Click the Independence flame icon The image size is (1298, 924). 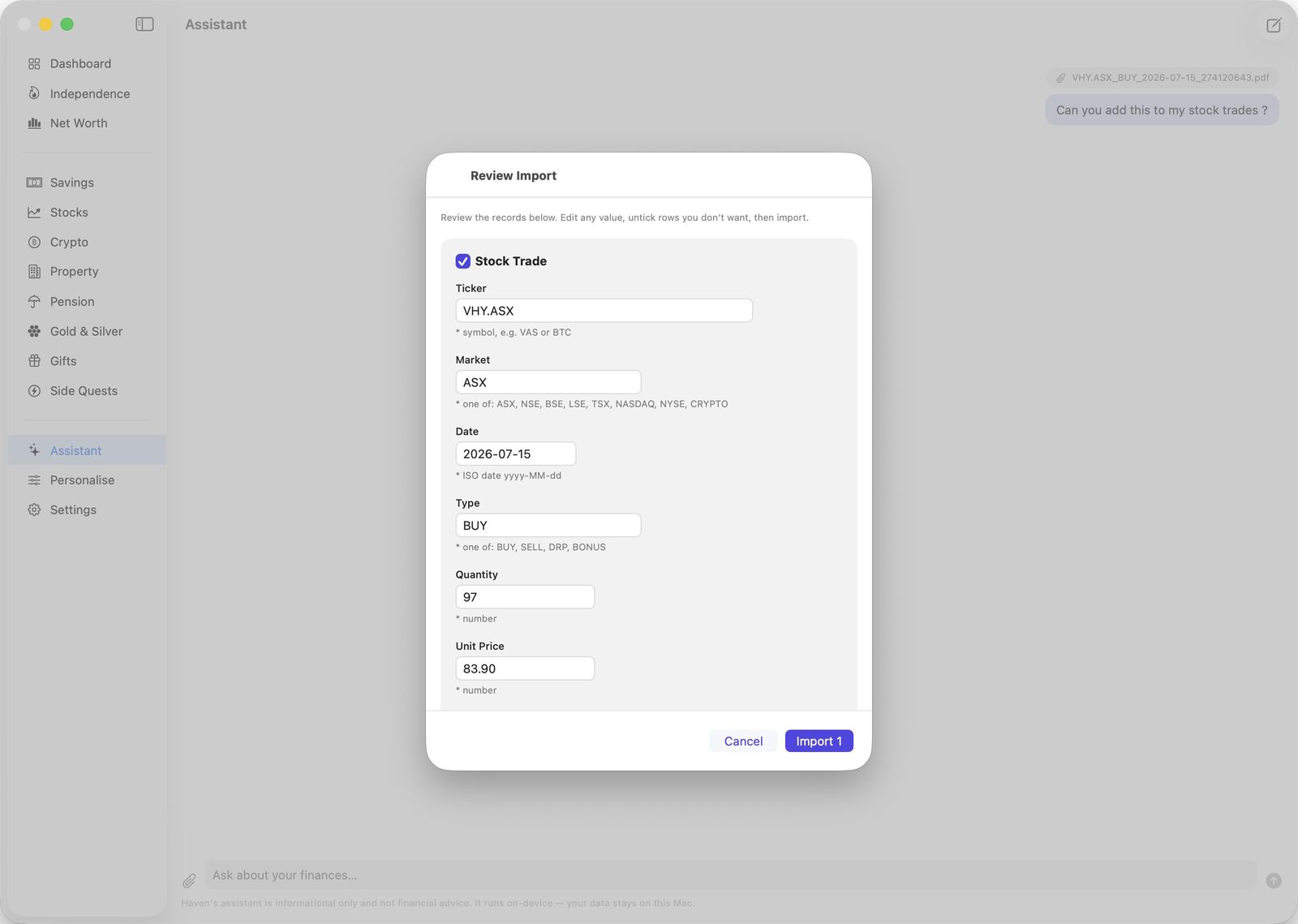34,93
